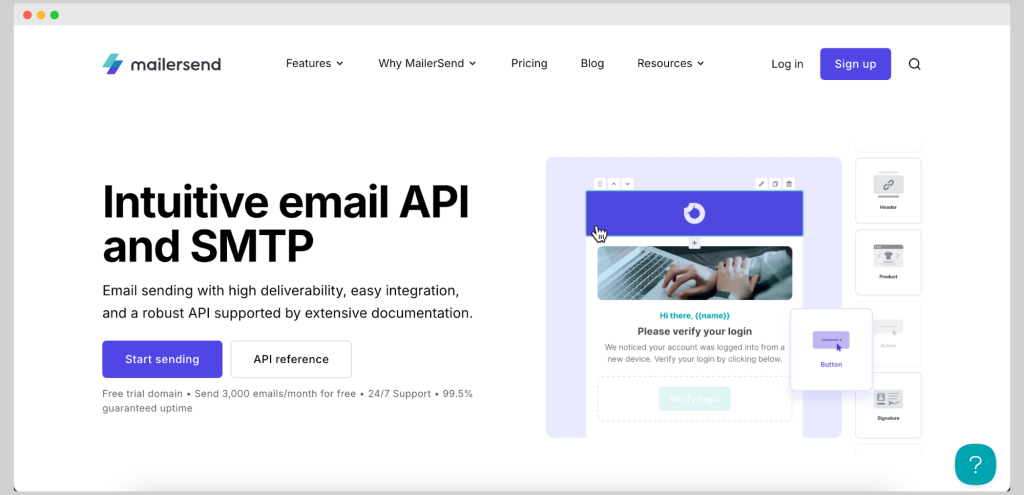
Task: Click the green macOS maximize button
Action: [54, 15]
